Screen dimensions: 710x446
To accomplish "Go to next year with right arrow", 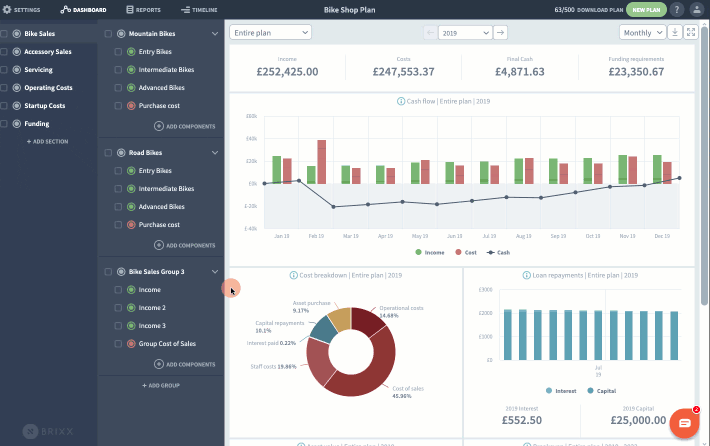I will pos(500,33).
